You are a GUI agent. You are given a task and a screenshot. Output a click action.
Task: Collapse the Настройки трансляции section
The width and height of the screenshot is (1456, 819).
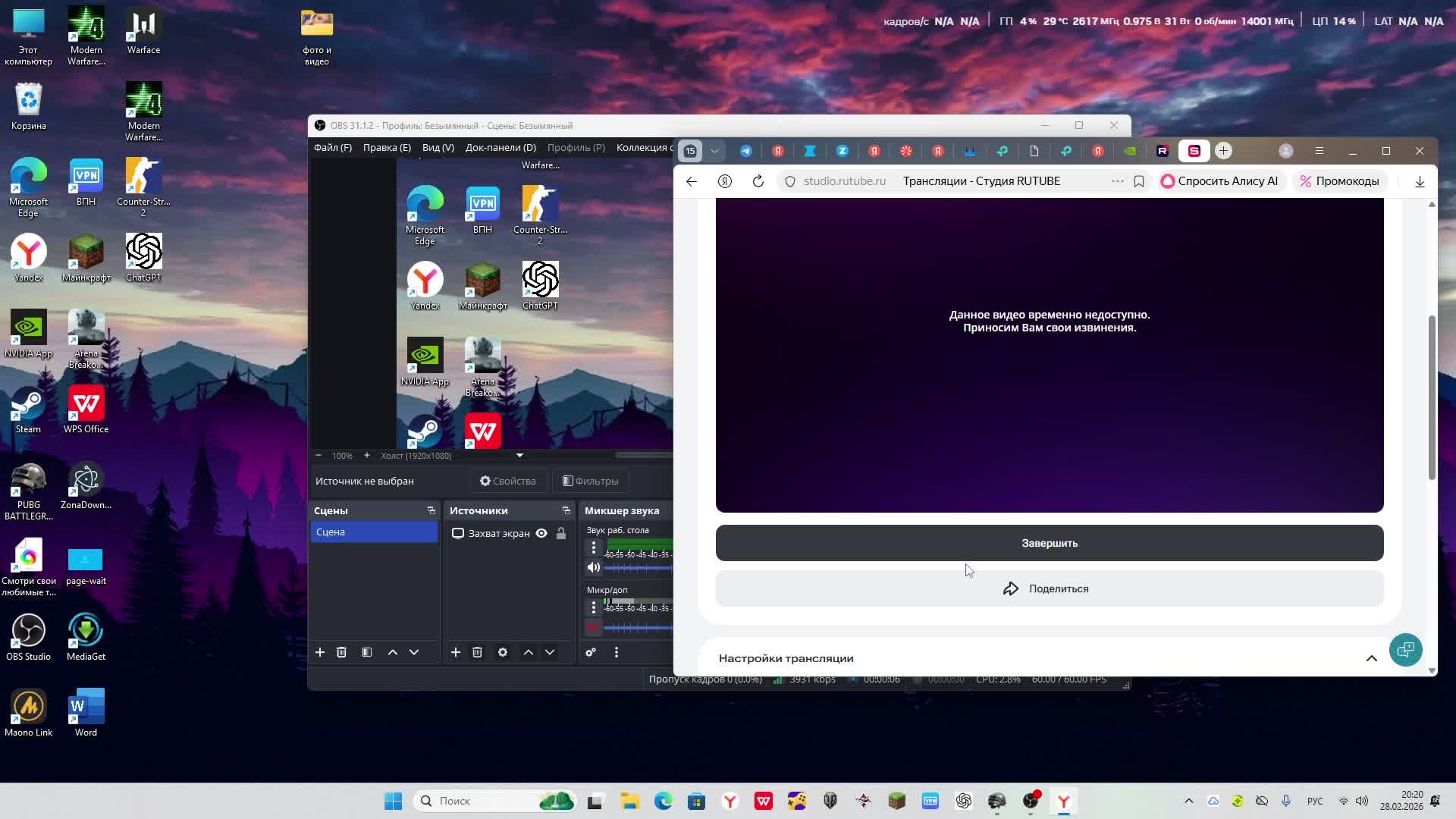1371,658
